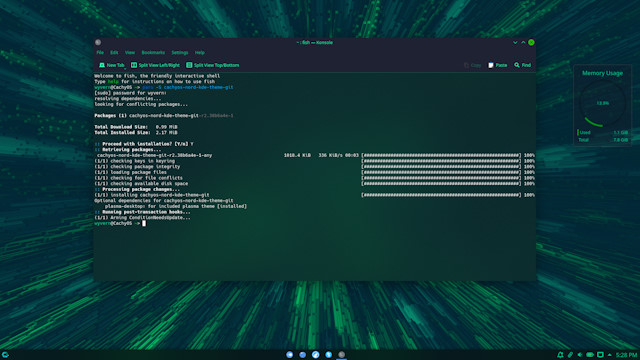Image resolution: width=640 pixels, height=360 pixels.
Task: Click the greyed-out Copy button
Action: 473,65
